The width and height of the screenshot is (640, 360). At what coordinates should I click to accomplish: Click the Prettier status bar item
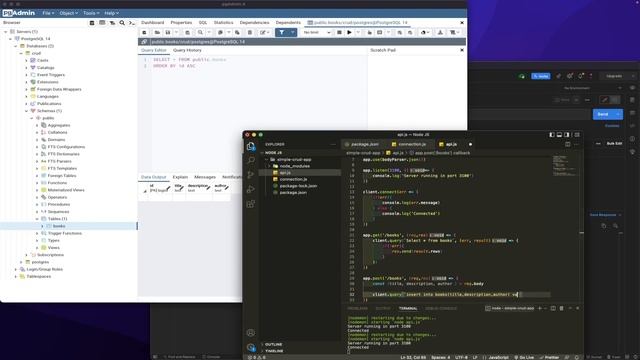(x=549, y=357)
